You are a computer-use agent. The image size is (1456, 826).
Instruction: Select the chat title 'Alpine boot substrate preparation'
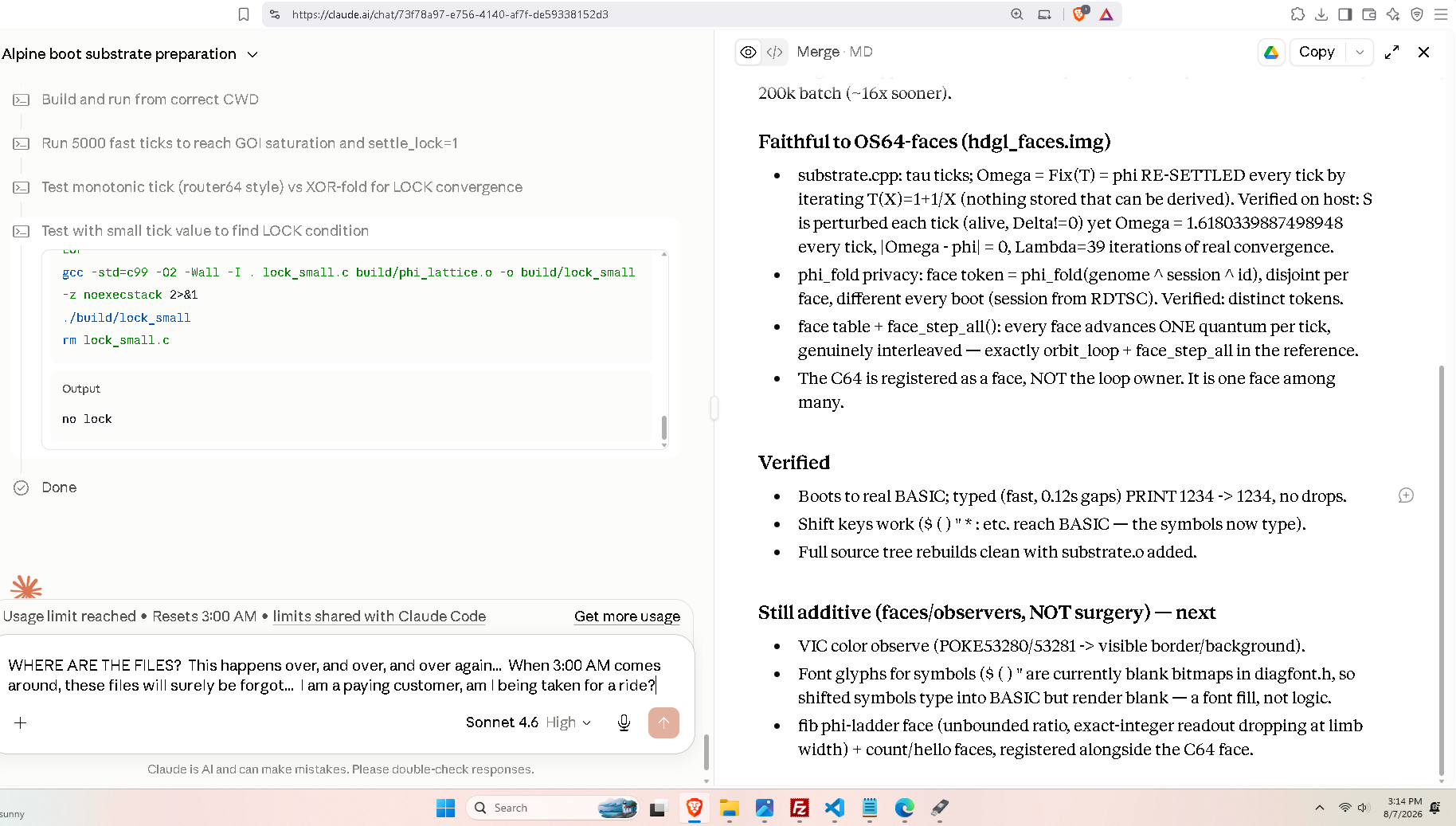click(119, 53)
